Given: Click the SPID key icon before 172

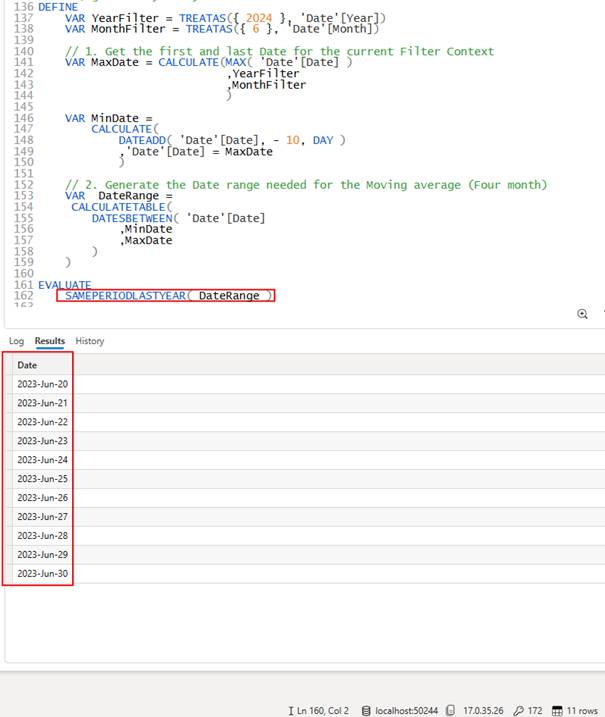Looking at the screenshot, I should 518,711.
